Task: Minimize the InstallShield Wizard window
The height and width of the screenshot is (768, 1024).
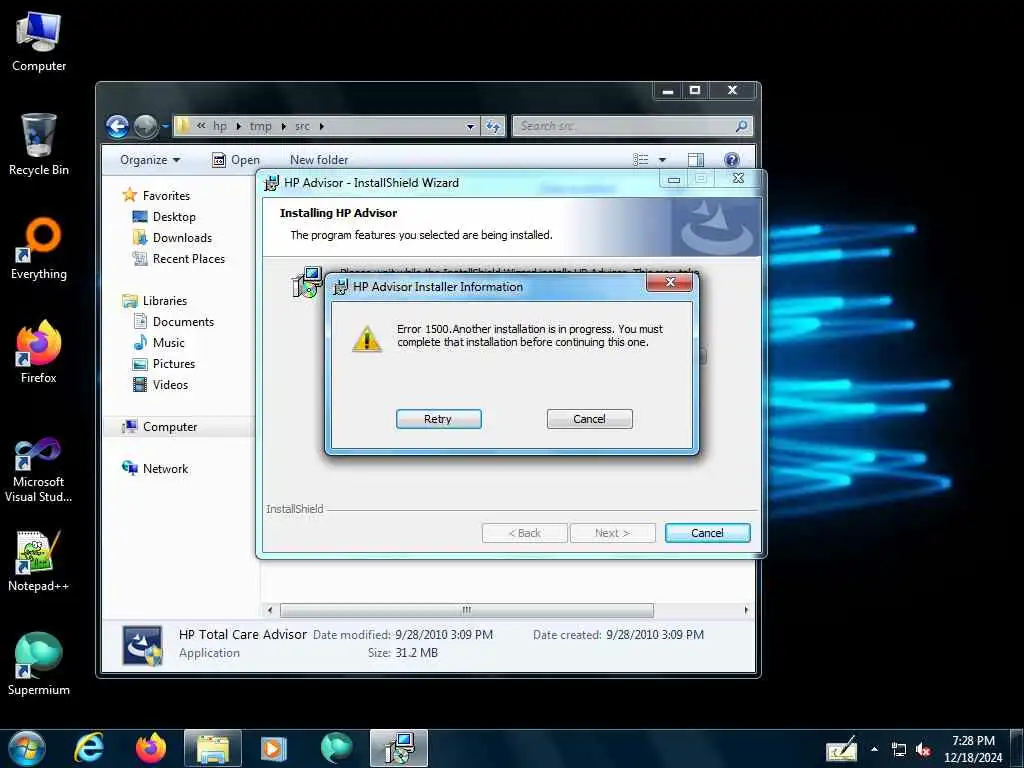Action: click(x=674, y=179)
